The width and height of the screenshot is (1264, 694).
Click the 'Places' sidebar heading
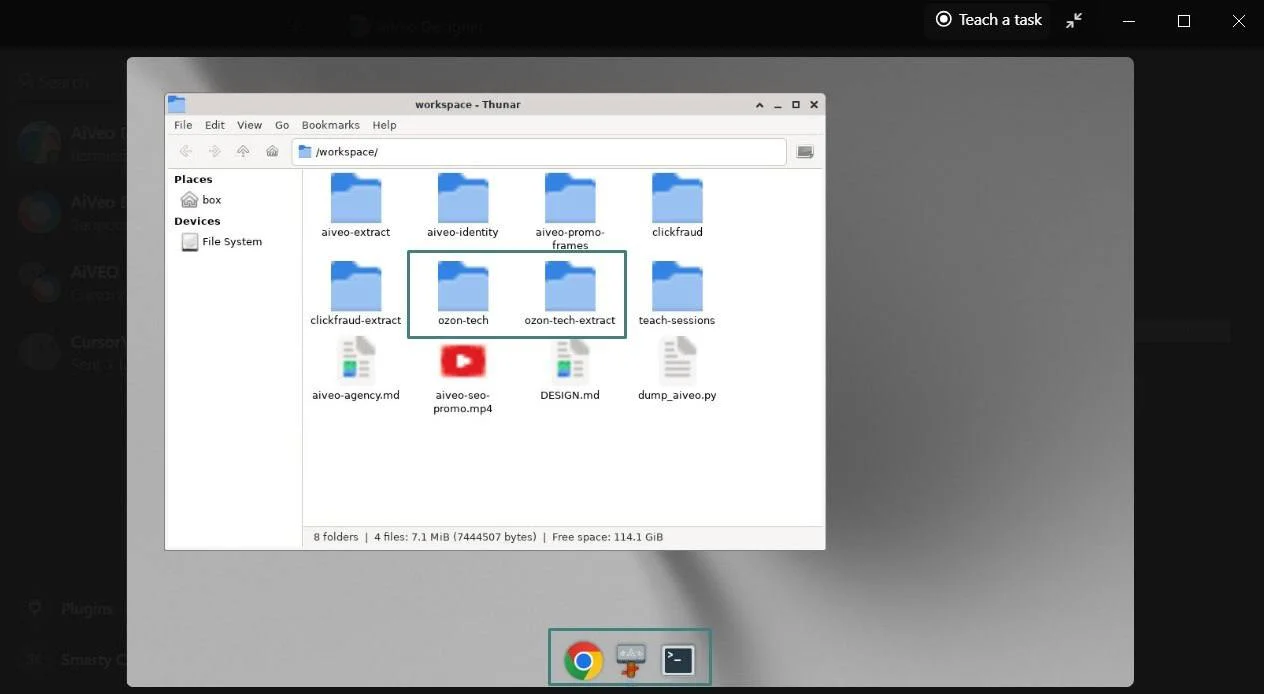click(x=193, y=180)
